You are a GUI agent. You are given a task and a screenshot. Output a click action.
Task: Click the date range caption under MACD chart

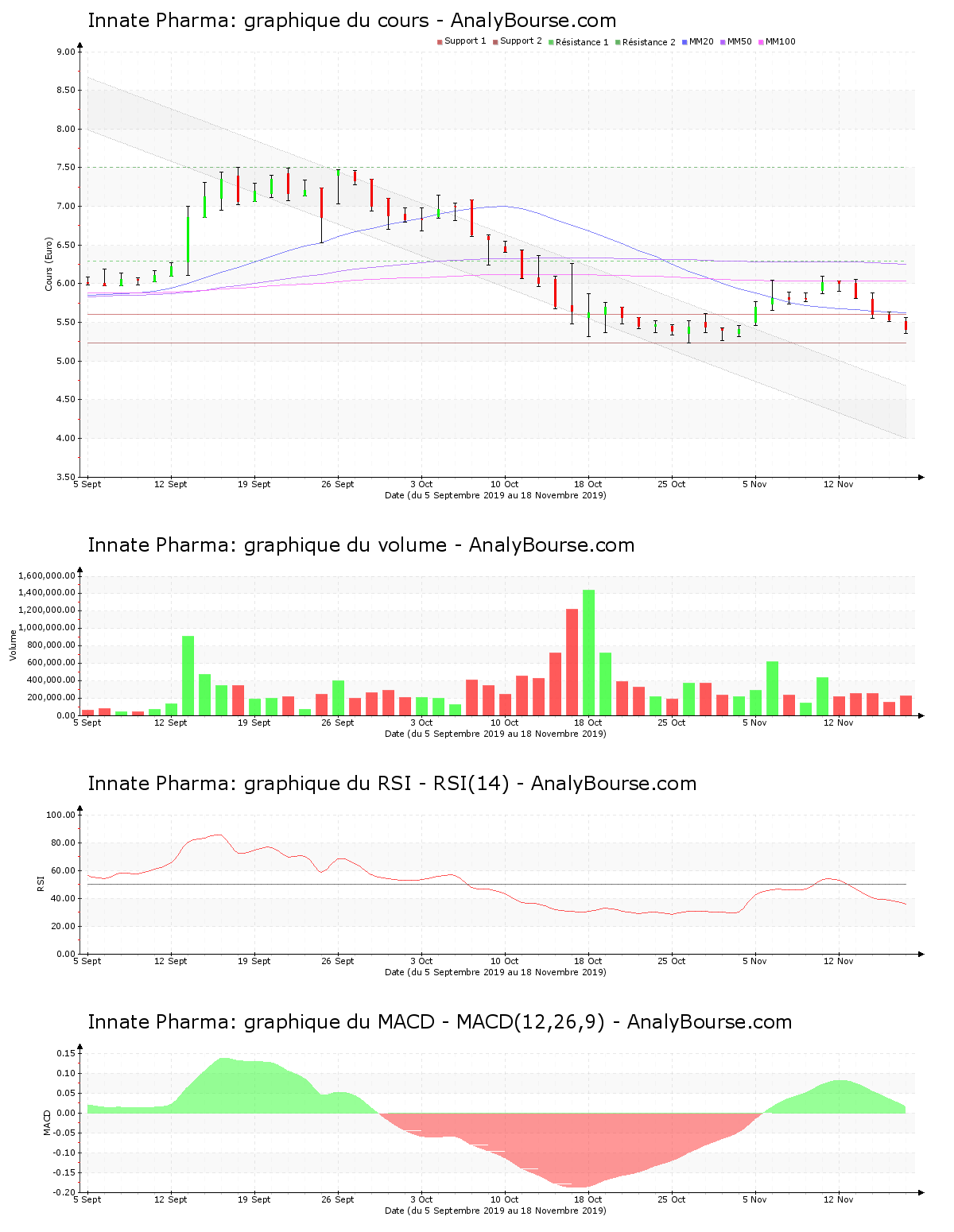pyautogui.click(x=495, y=1211)
